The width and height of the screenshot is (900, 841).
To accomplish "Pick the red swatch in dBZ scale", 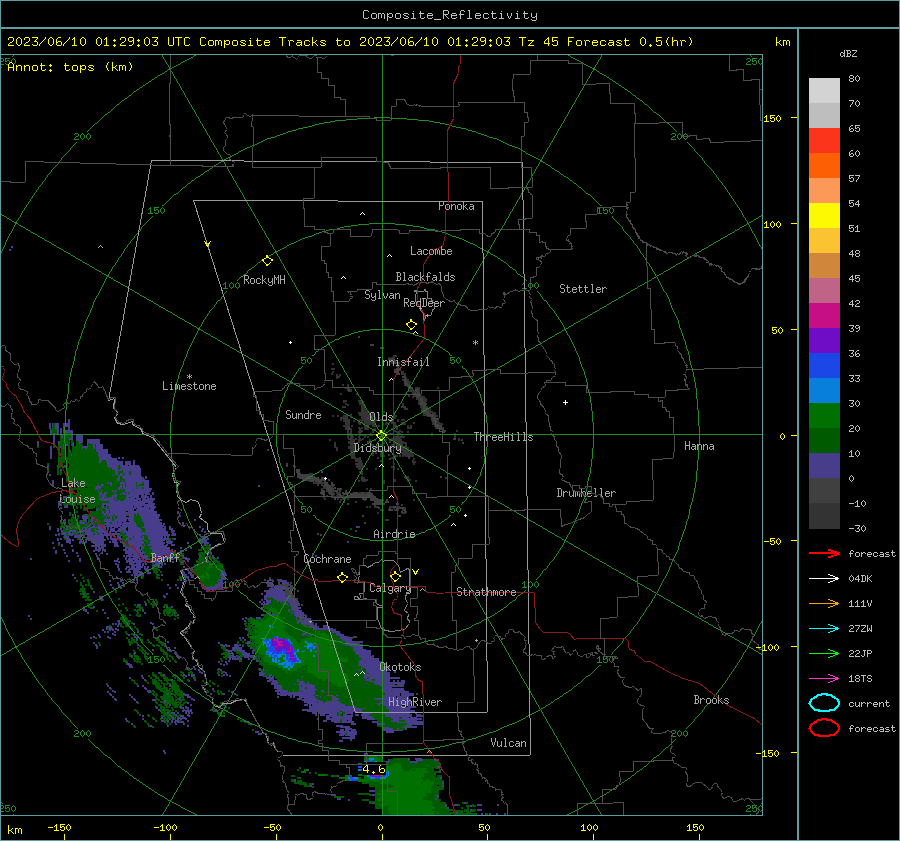I will click(824, 140).
